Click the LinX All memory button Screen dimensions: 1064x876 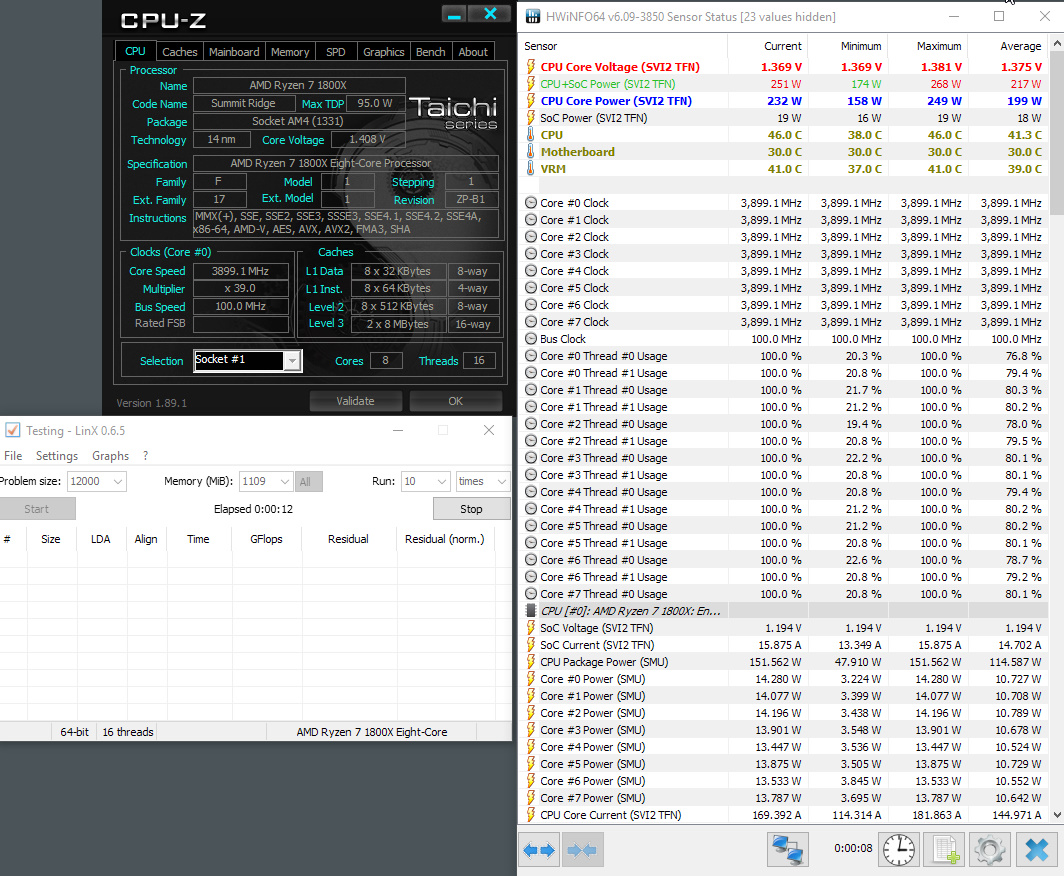309,481
